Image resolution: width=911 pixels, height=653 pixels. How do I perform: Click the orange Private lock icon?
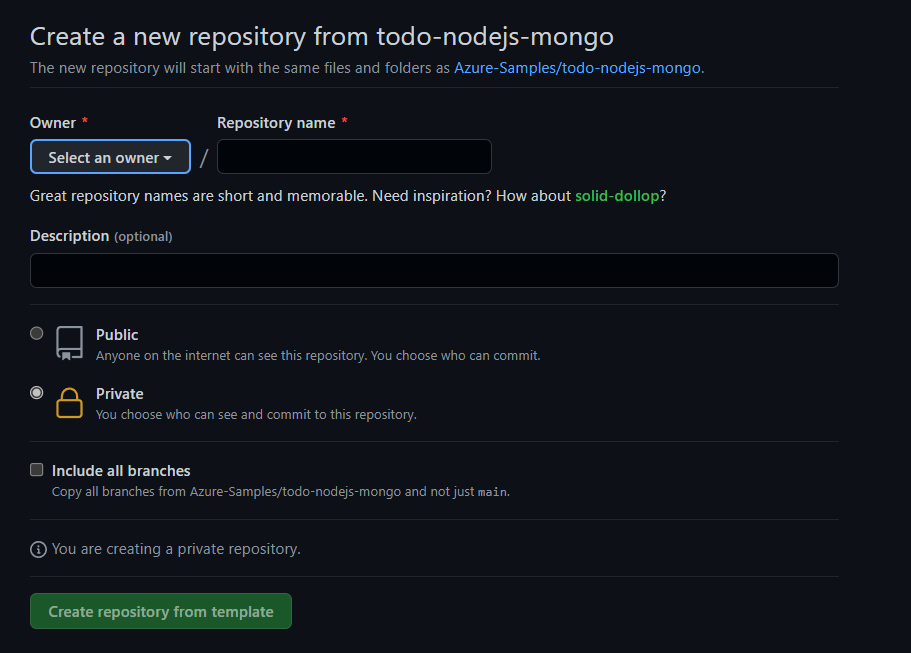(x=69, y=403)
